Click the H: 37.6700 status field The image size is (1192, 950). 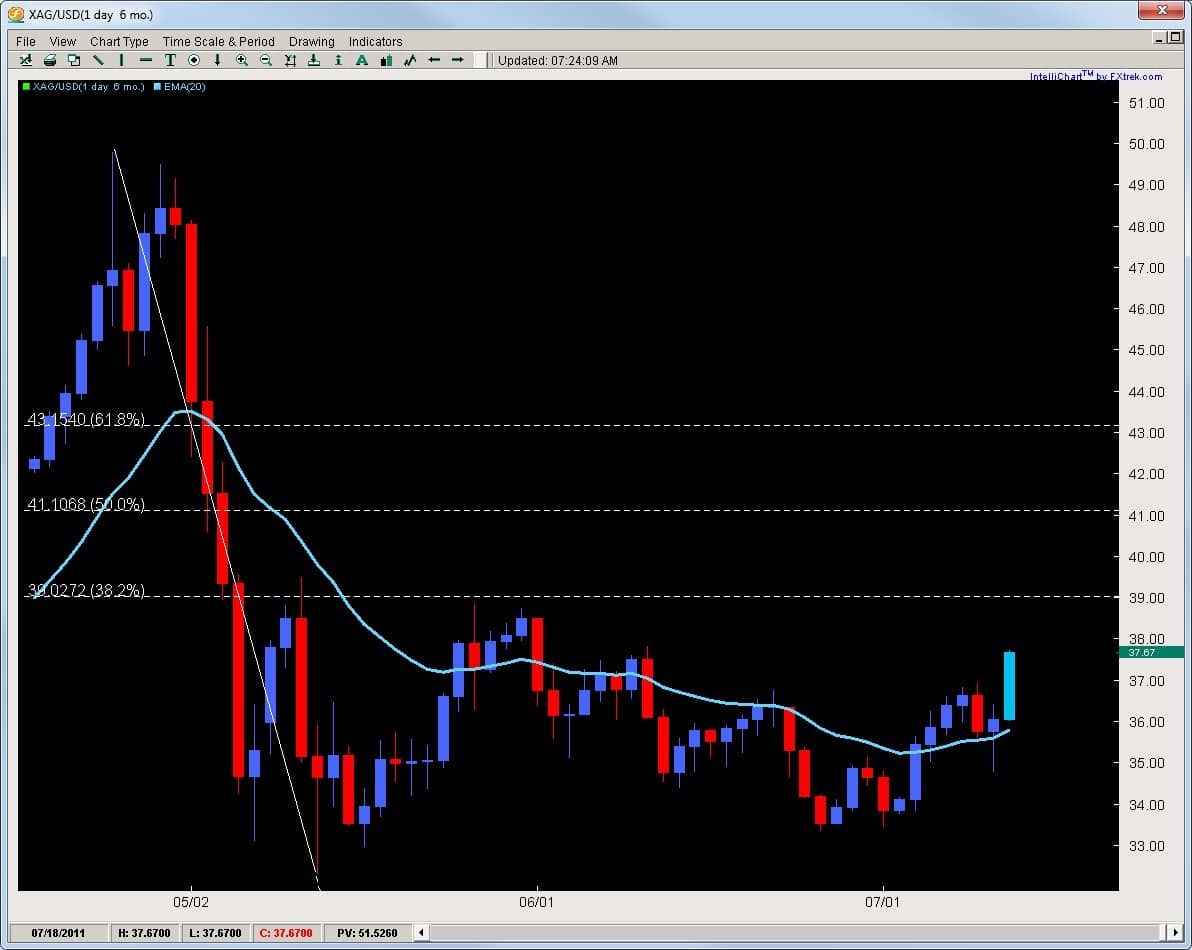point(144,933)
